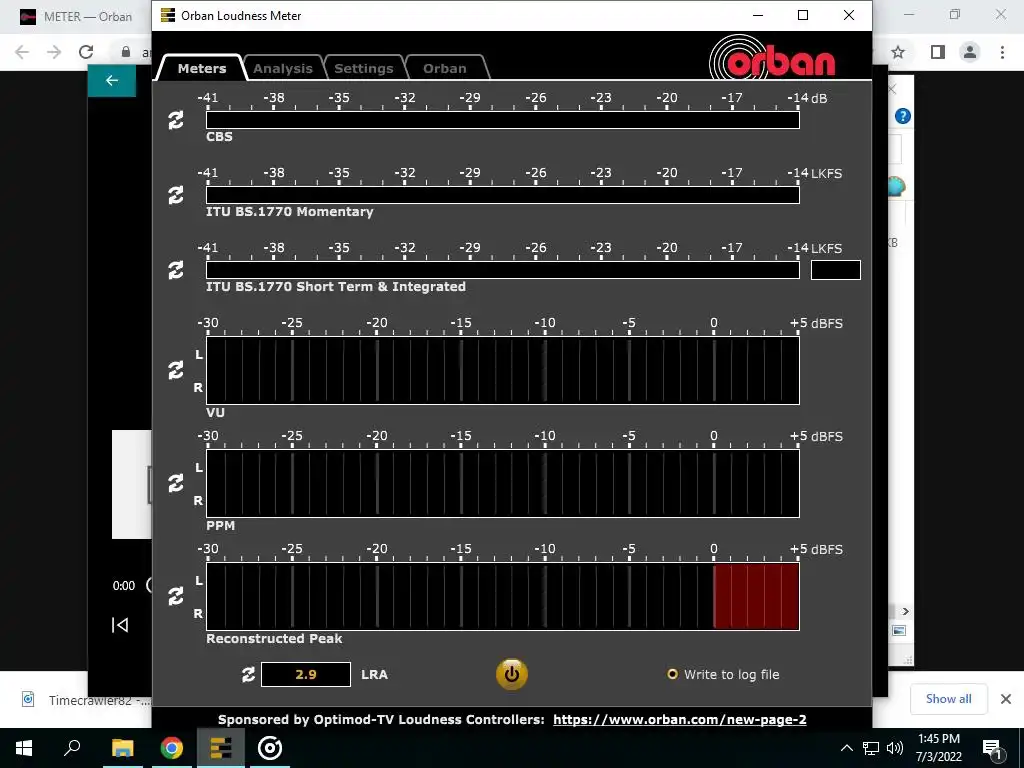Open the orban.com sponsor link
Image resolution: width=1024 pixels, height=768 pixels.
pyautogui.click(x=679, y=720)
